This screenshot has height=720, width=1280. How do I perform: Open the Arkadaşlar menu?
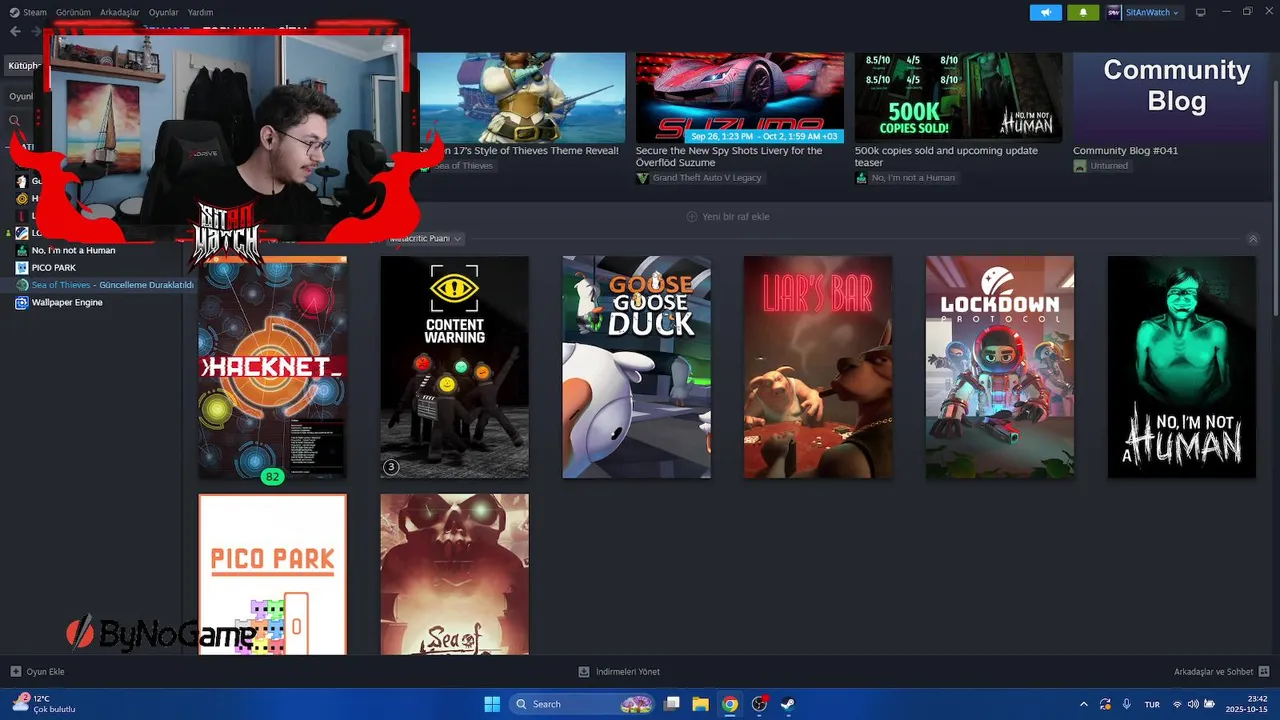coord(120,12)
